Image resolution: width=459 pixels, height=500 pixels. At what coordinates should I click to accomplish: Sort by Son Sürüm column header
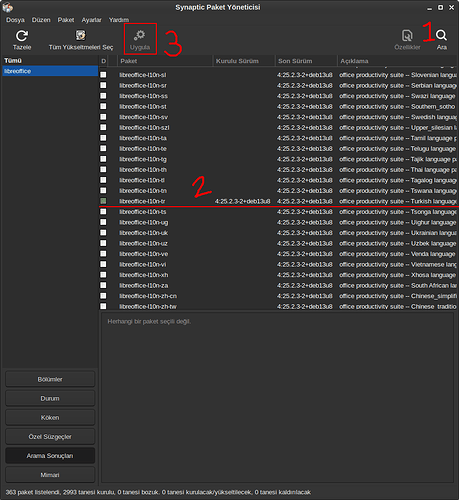pos(306,61)
